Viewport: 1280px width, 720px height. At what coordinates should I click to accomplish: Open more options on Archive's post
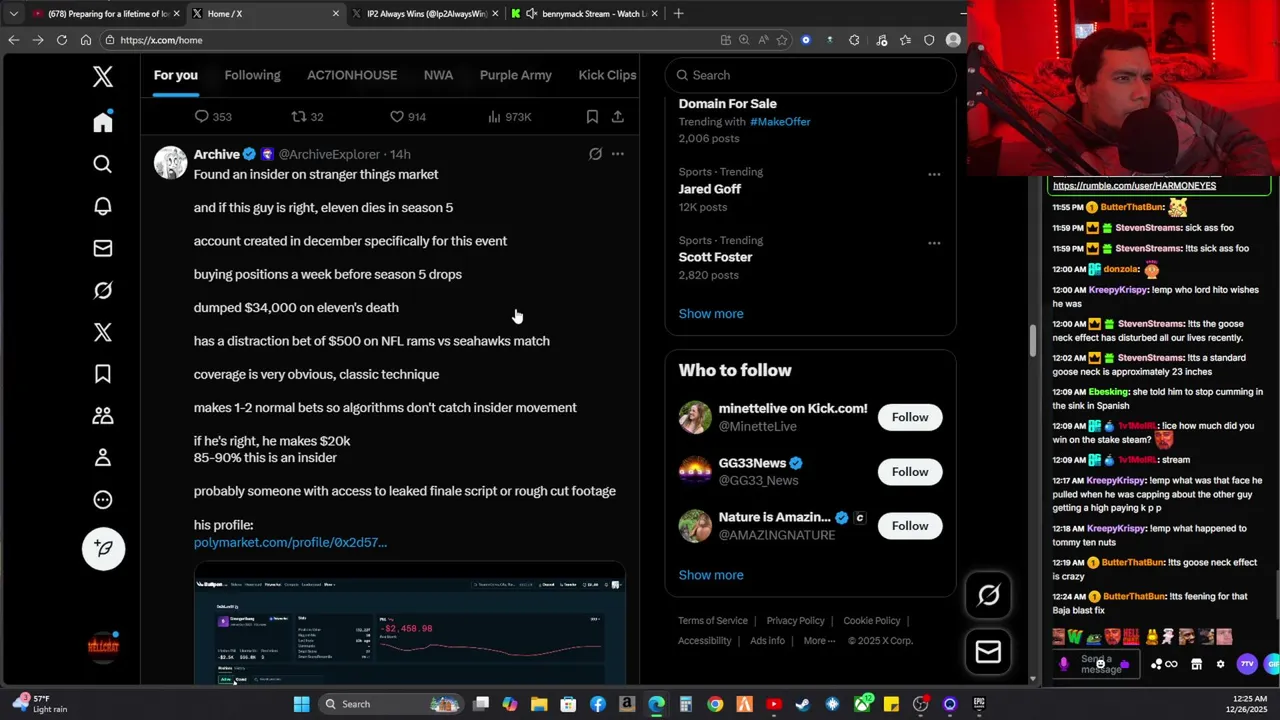pos(618,154)
